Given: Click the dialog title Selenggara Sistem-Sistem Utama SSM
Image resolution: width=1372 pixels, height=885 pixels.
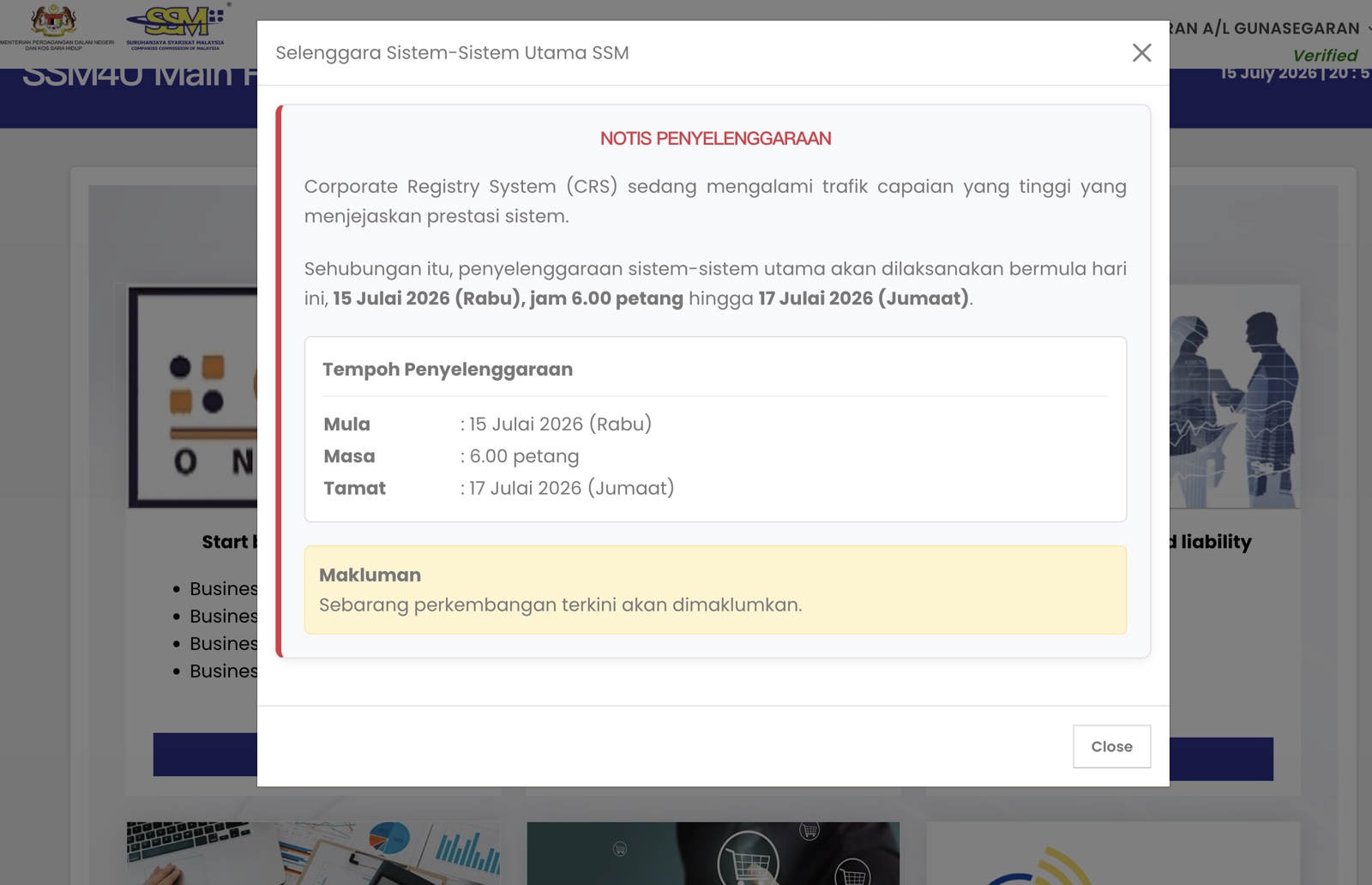Looking at the screenshot, I should [x=452, y=52].
